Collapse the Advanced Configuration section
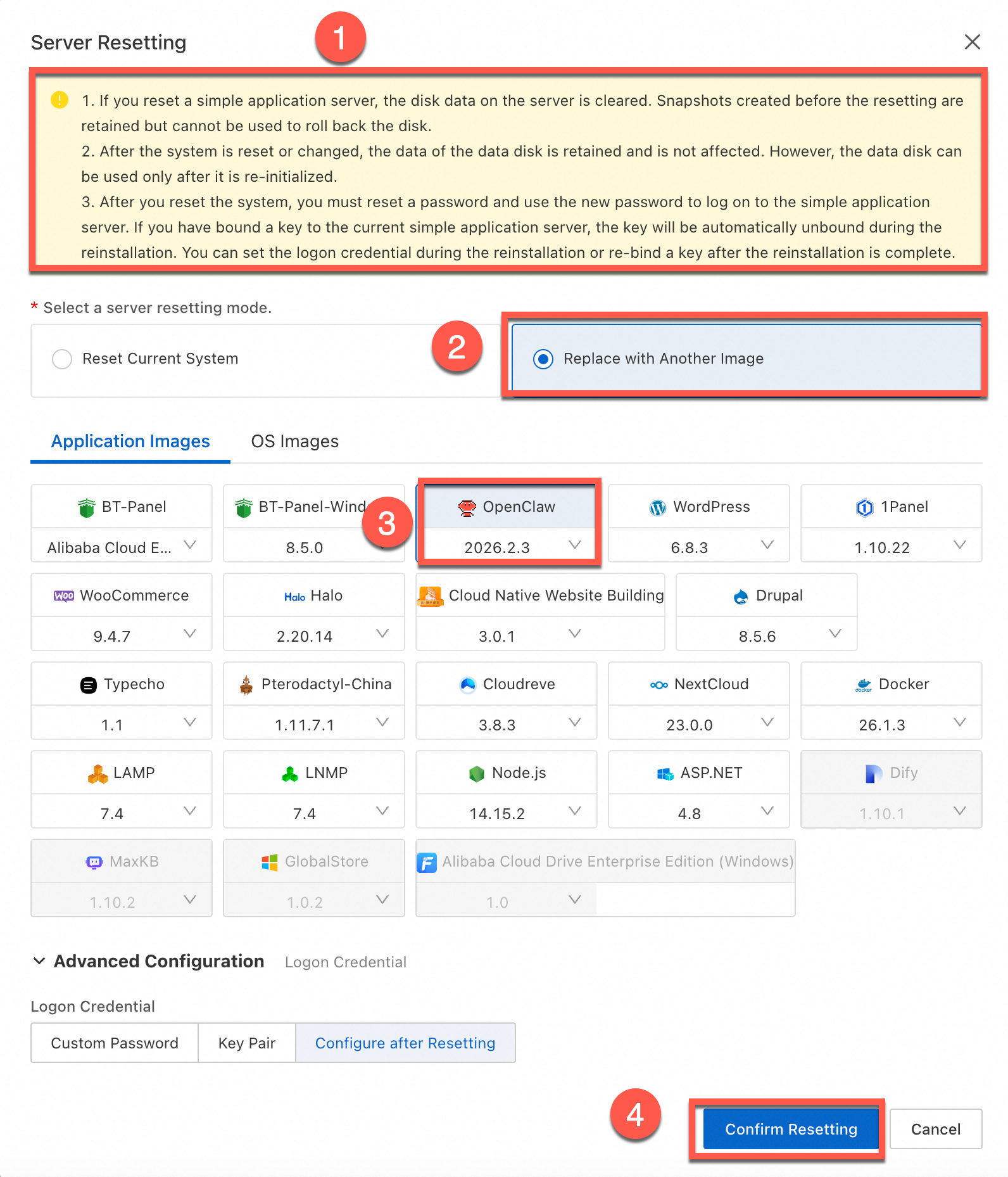The height and width of the screenshot is (1177, 1008). 39,961
